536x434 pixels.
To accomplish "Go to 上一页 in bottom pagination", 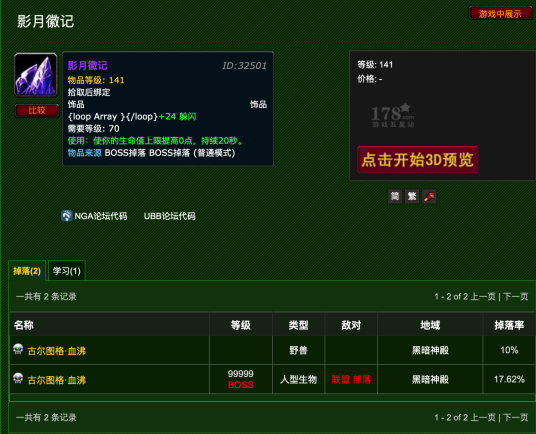I will tap(483, 417).
